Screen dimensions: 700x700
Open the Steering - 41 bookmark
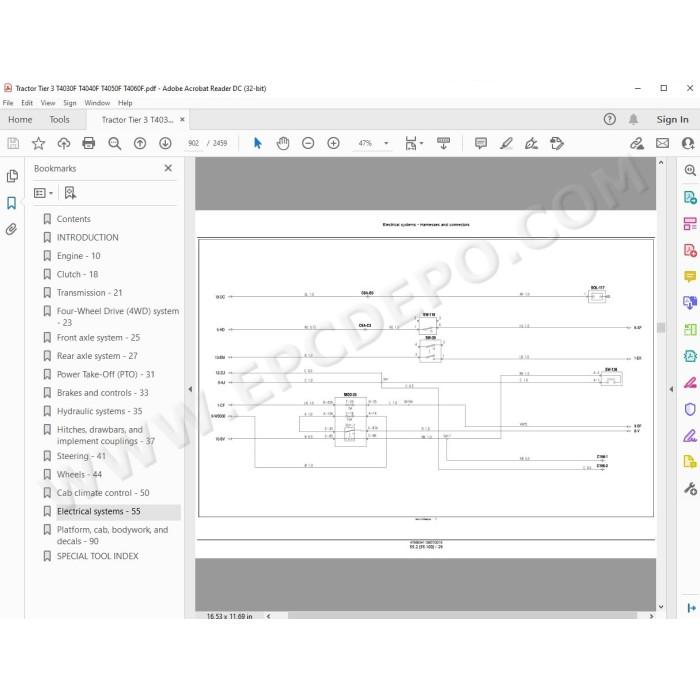click(x=81, y=456)
